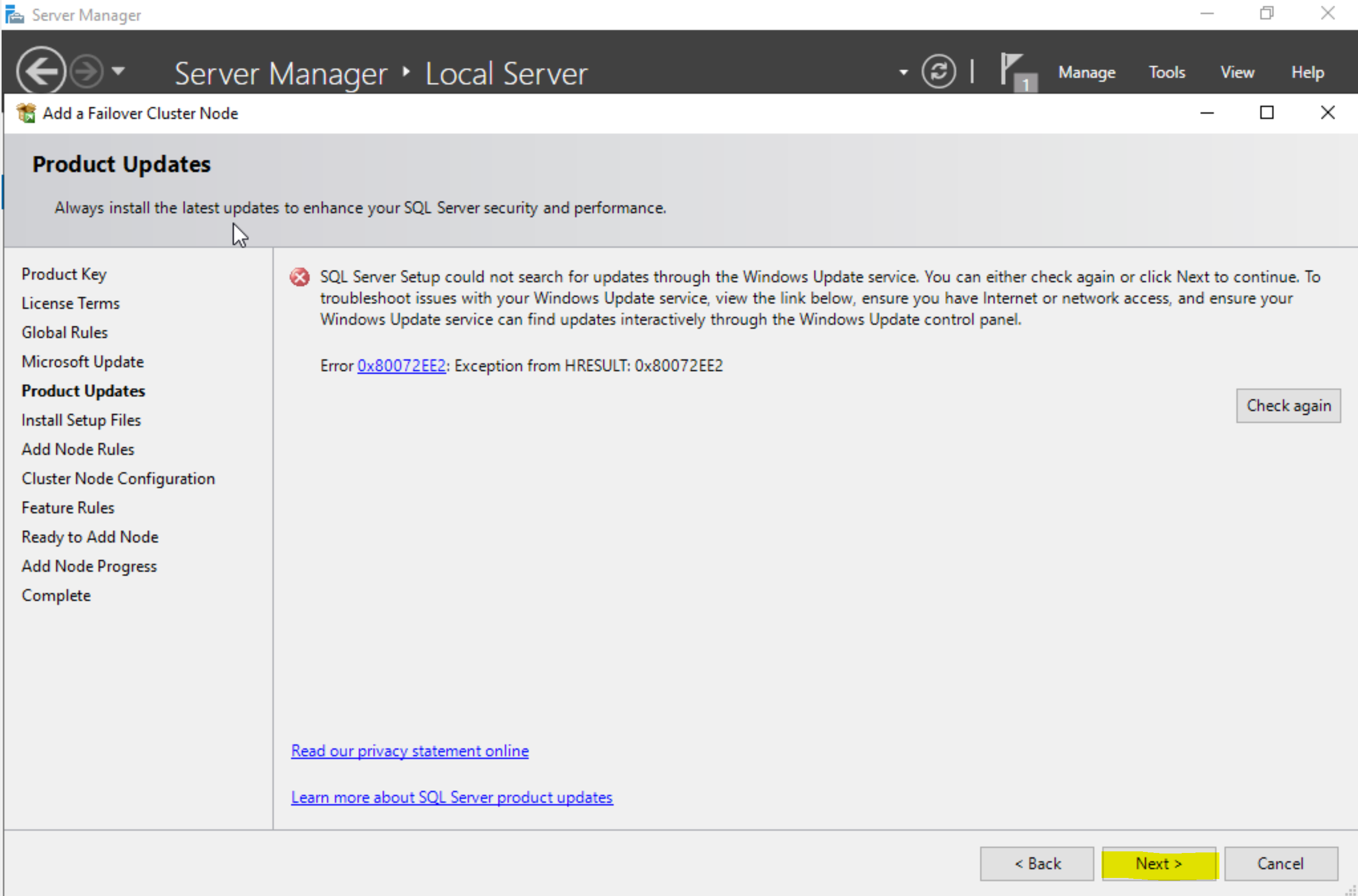
Task: Click the Server Manager forward arrow
Action: pos(86,71)
